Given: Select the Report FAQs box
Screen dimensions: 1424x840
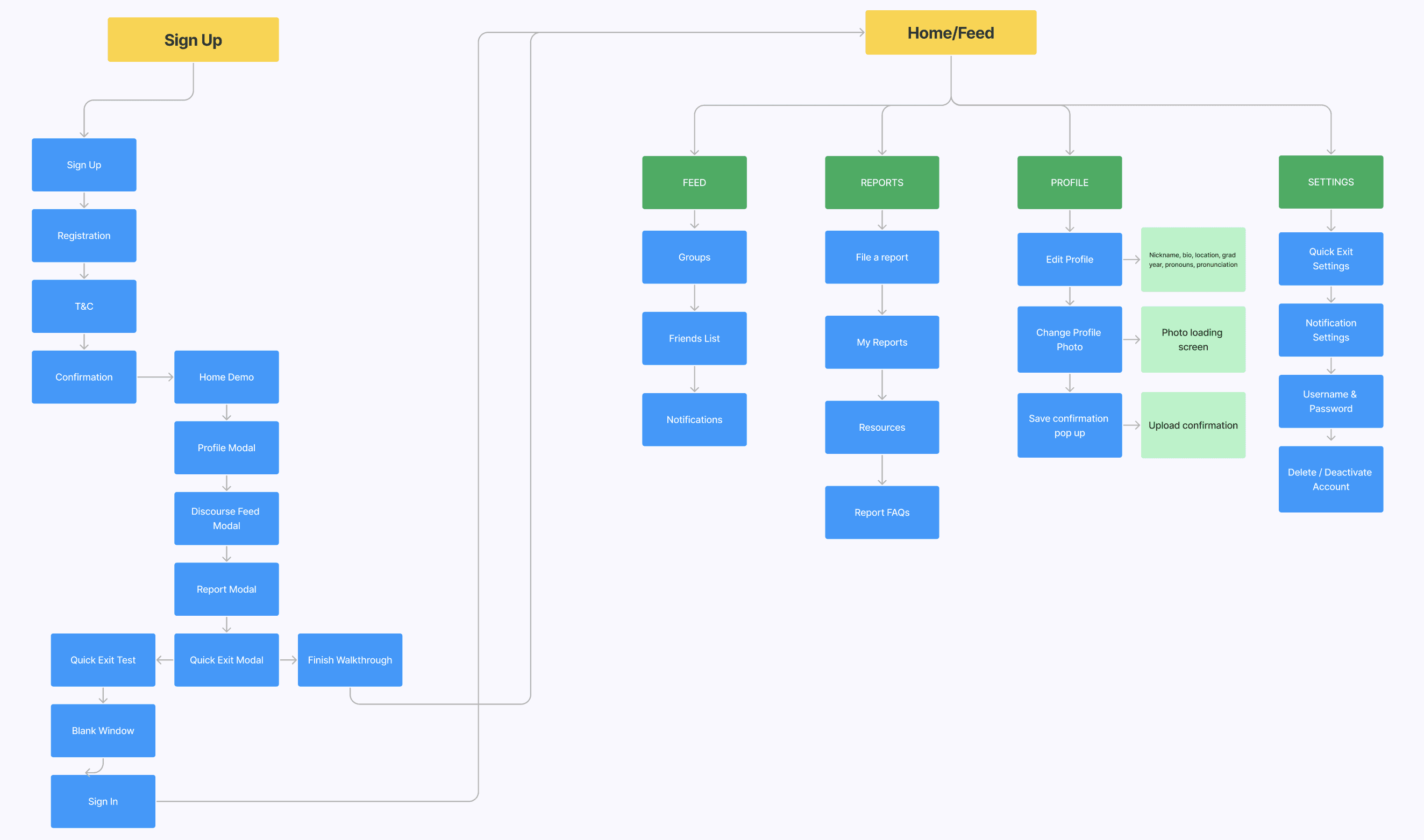Looking at the screenshot, I should (881, 512).
